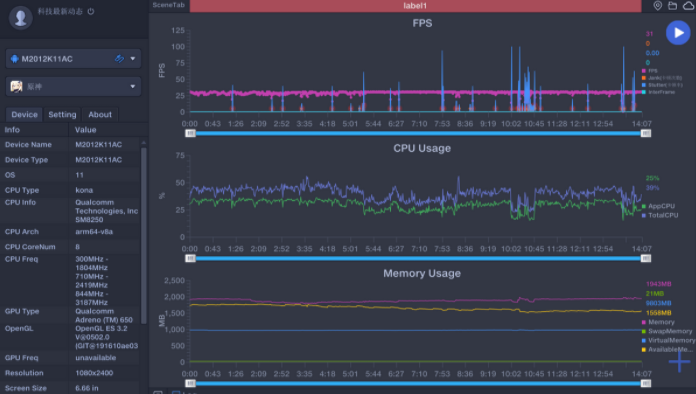Click the location marker icon in top bar
696x394 pixels.
click(658, 5)
